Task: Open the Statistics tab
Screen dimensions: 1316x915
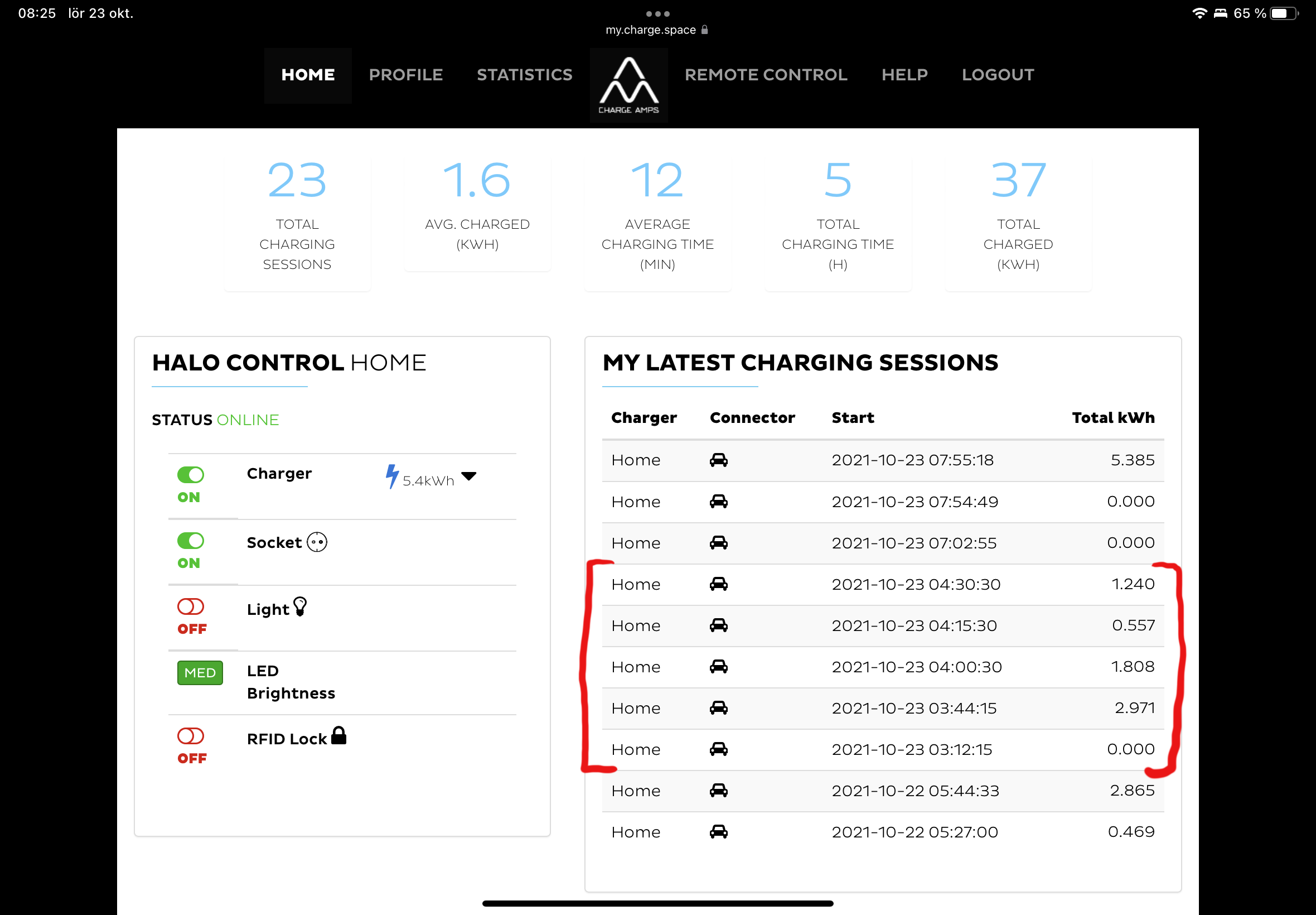Action: (524, 75)
